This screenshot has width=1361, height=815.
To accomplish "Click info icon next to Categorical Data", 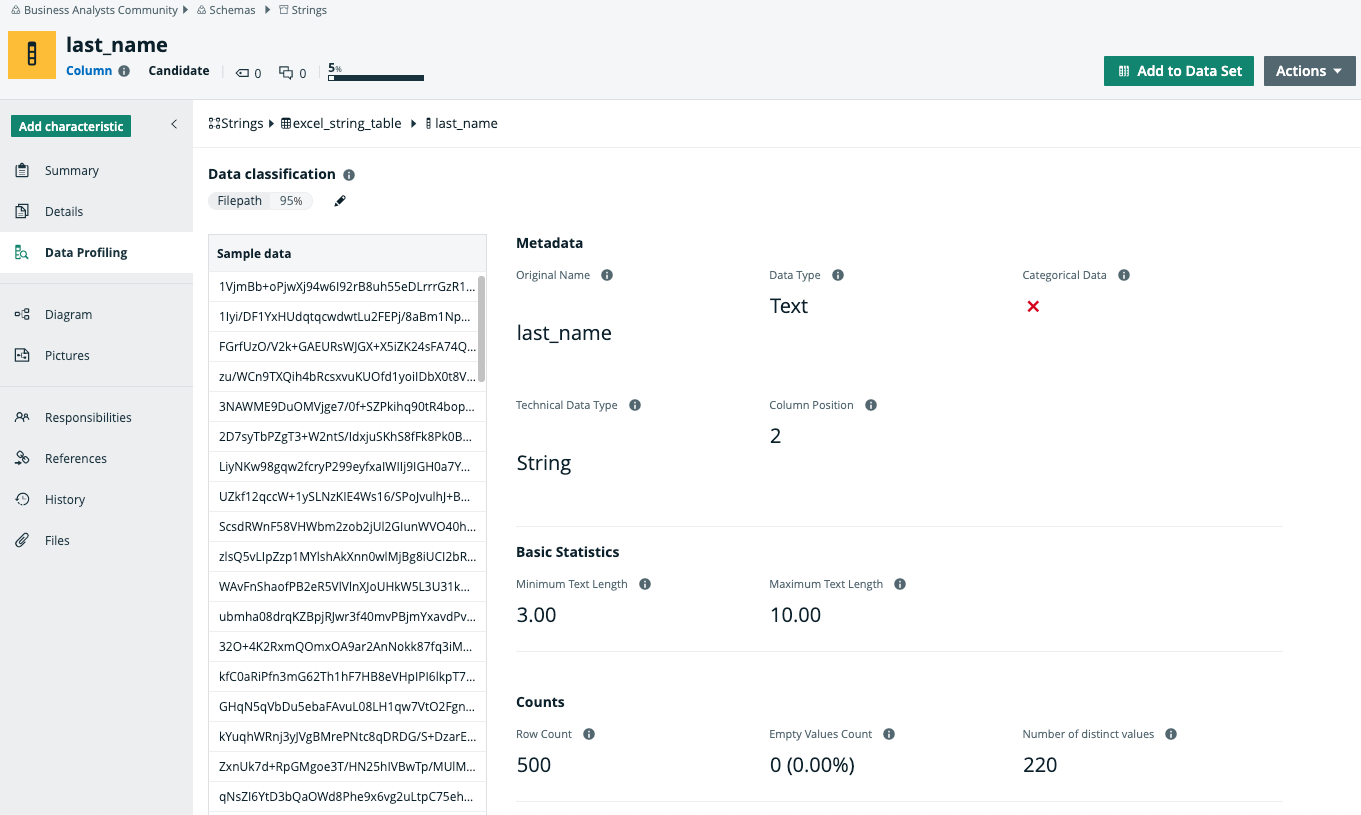I will point(1124,275).
